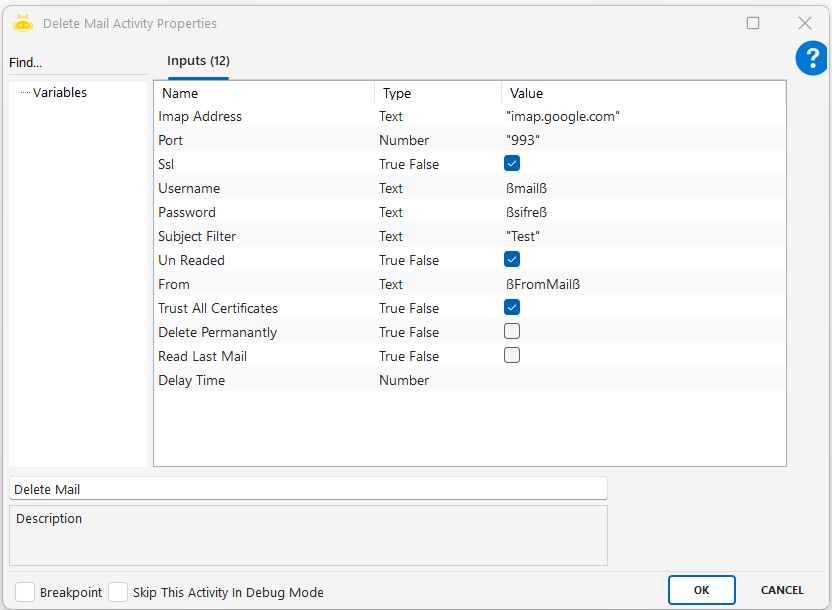Viewport: 832px width, 610px height.
Task: Toggle the Un Readed checkbox
Action: (512, 260)
